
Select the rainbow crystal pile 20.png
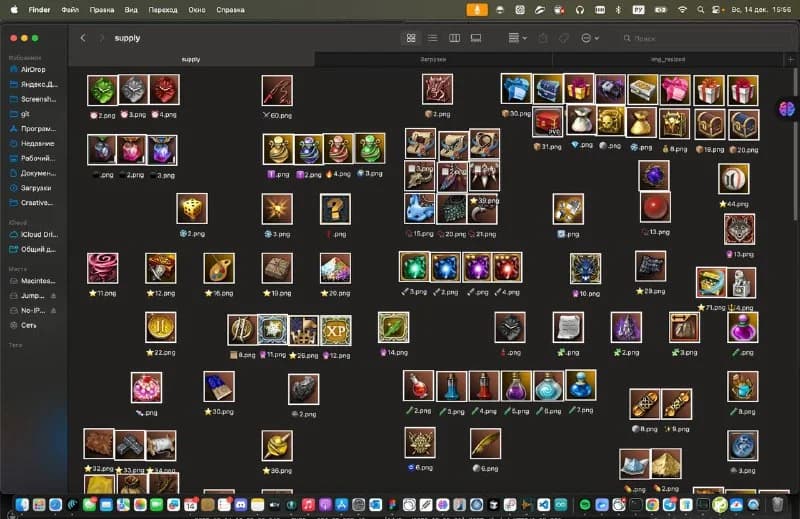point(335,268)
